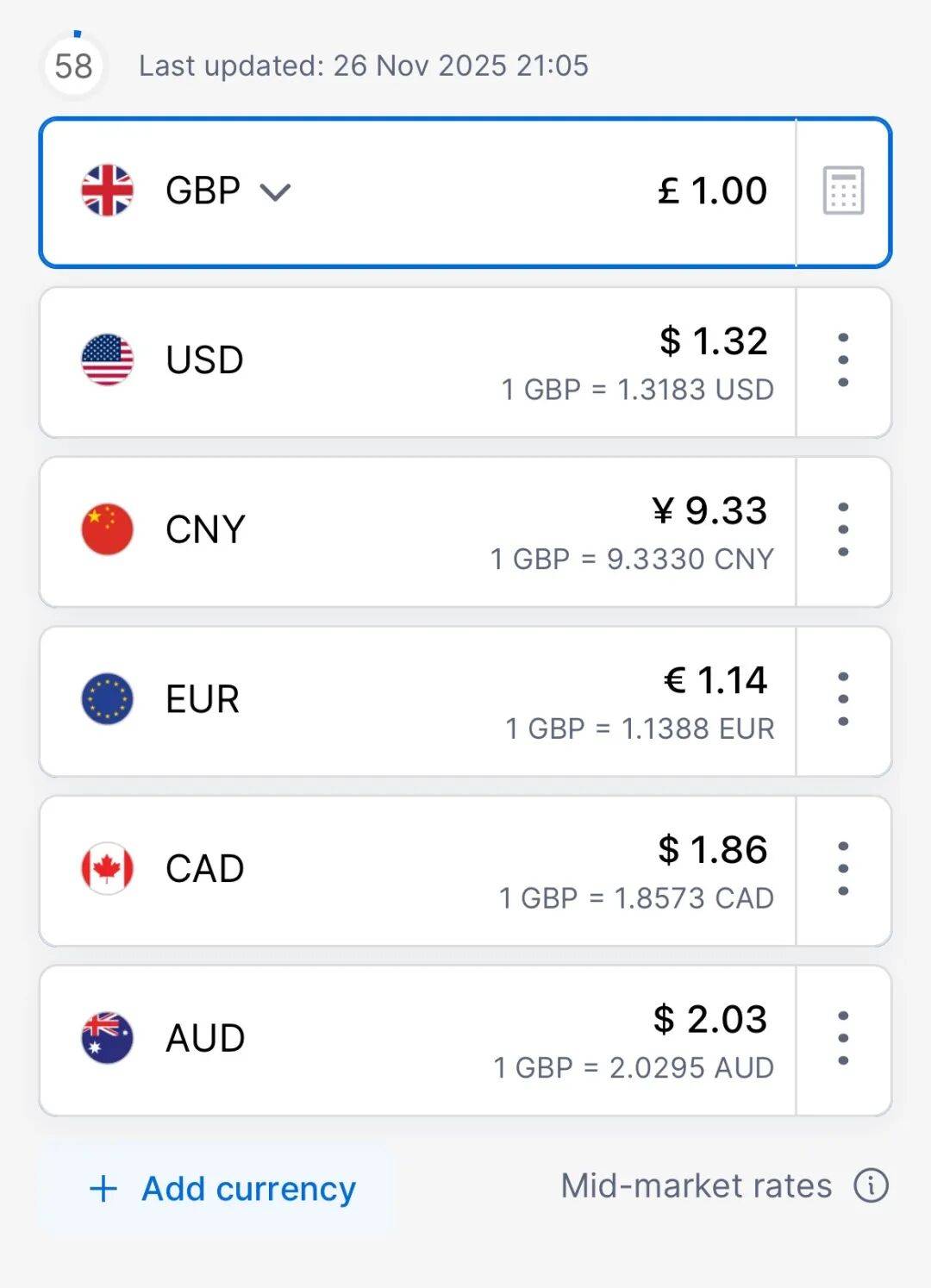The width and height of the screenshot is (931, 1288).
Task: Click the Mid-market rates info icon
Action: pos(871,1185)
